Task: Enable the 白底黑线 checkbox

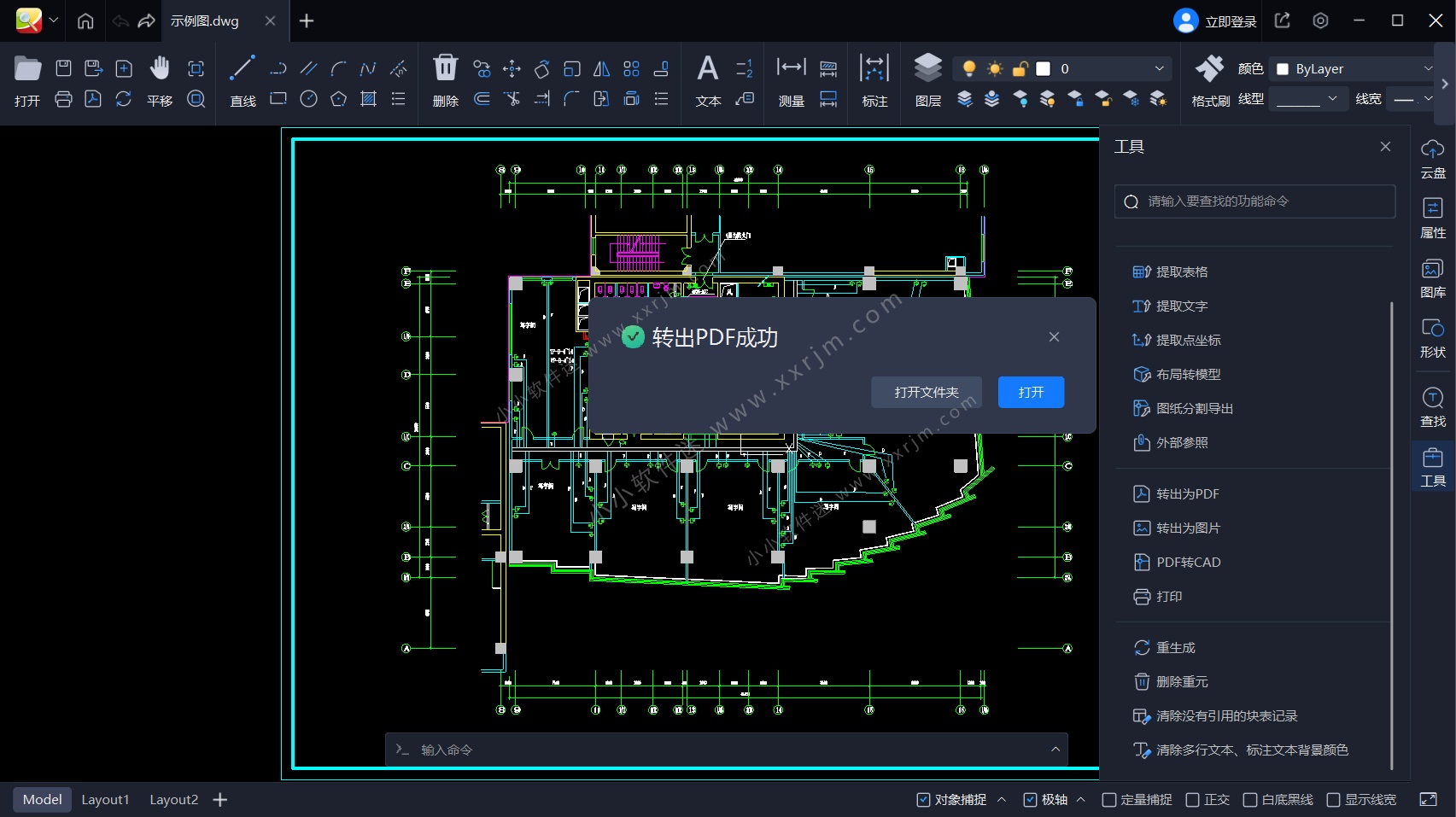Action: tap(1250, 800)
